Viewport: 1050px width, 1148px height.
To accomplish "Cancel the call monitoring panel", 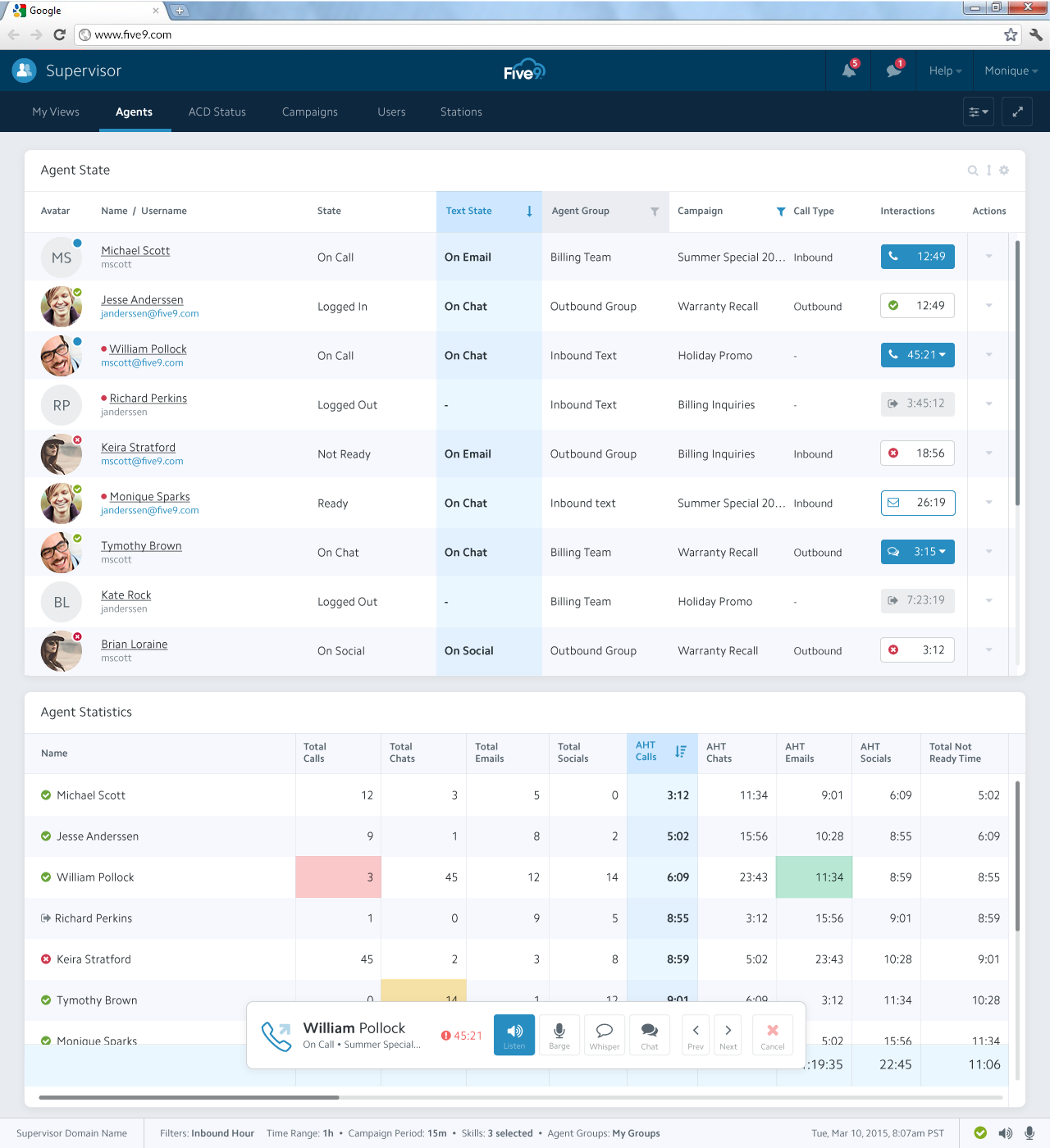I will [x=773, y=1034].
